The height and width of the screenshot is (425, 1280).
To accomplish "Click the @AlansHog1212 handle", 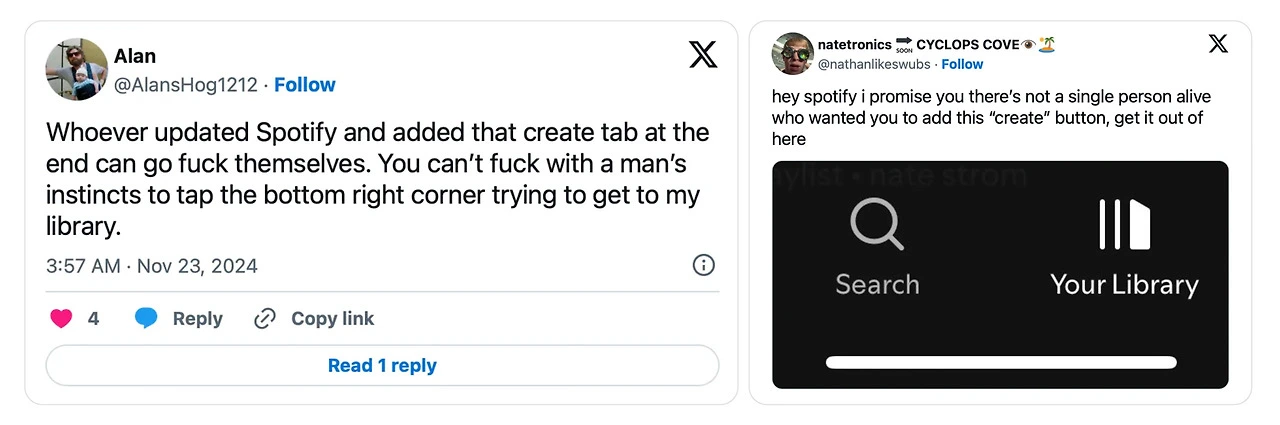I will coord(186,85).
